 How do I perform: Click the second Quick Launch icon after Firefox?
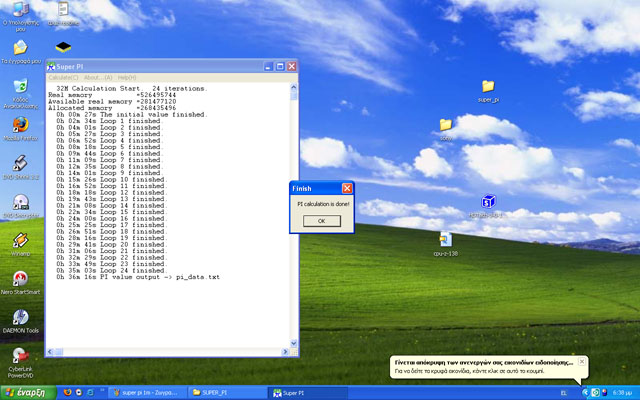click(79, 393)
